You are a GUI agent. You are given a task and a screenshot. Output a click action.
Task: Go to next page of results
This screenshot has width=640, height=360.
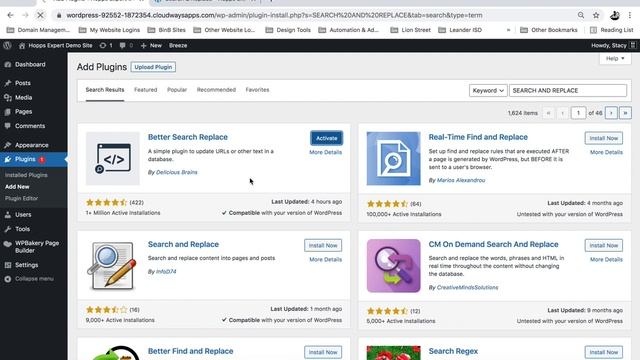[x=611, y=113]
